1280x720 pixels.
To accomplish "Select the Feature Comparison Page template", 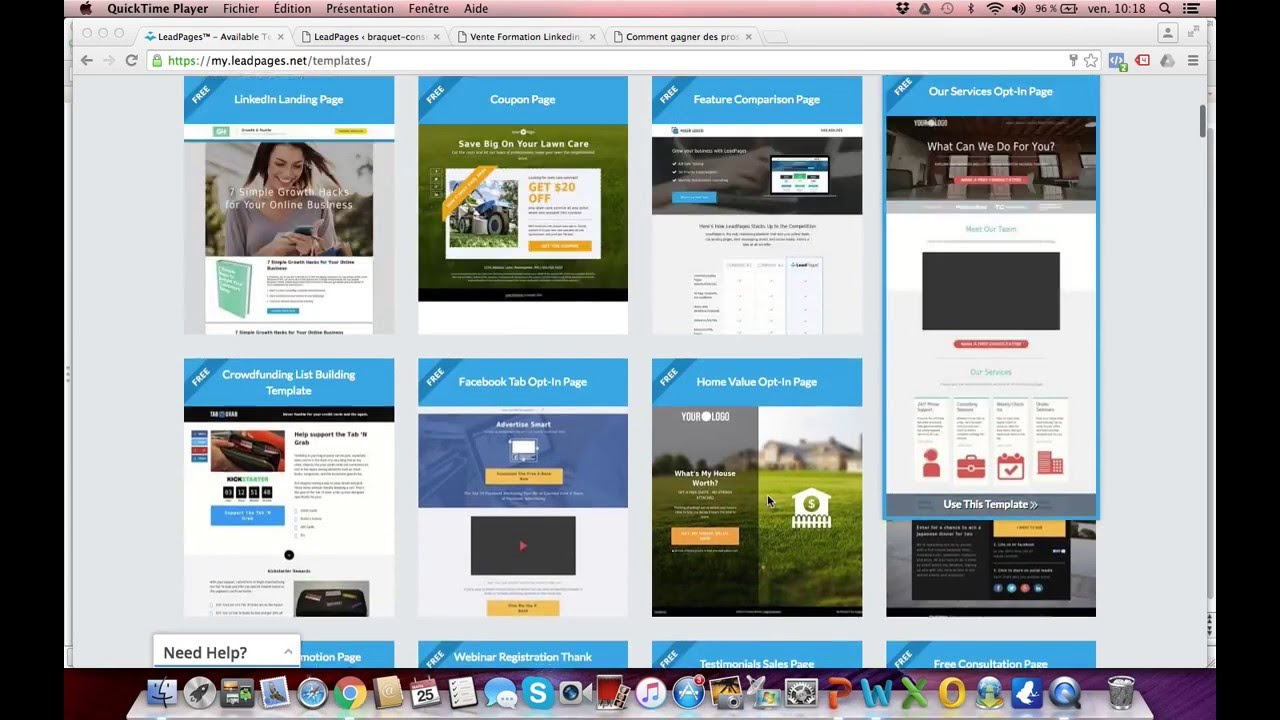I will tap(757, 205).
